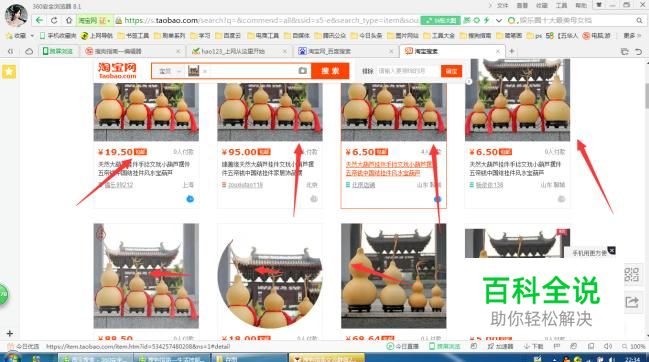649x362 pixels.
Task: Open the browser home page icon
Action: click(x=69, y=20)
